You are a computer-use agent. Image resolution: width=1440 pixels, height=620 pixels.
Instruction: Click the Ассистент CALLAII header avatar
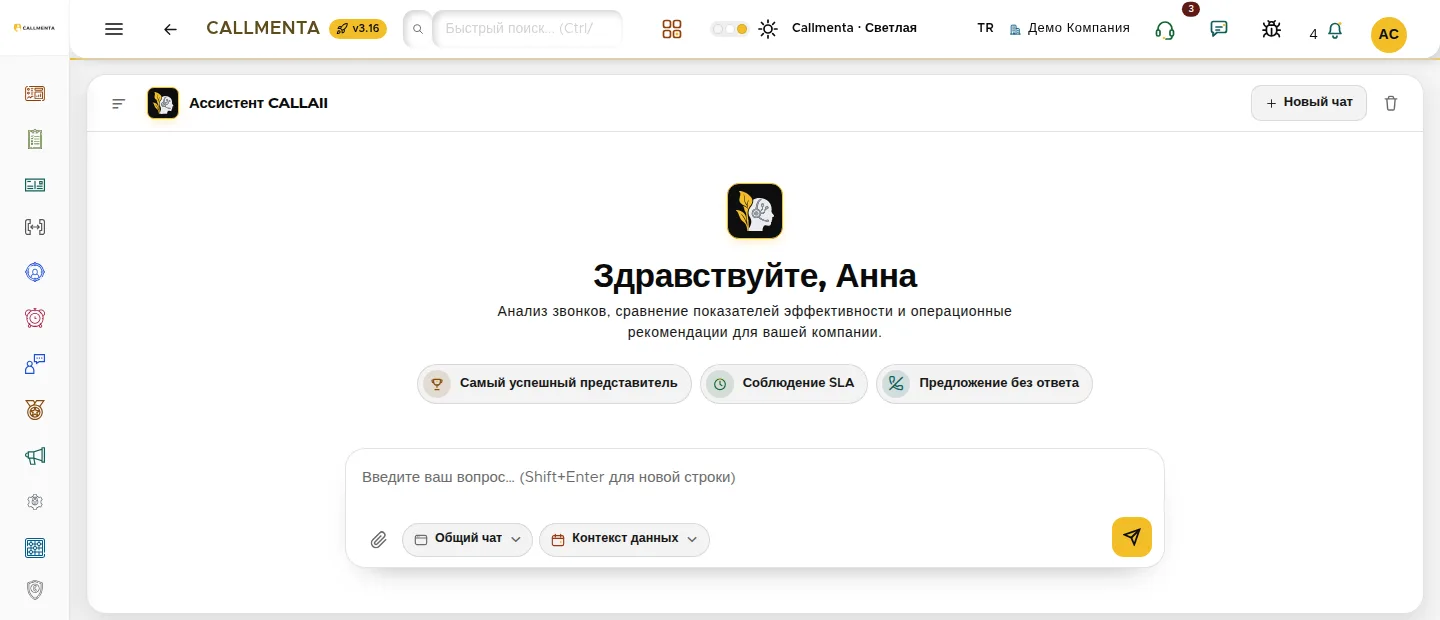pyautogui.click(x=163, y=103)
